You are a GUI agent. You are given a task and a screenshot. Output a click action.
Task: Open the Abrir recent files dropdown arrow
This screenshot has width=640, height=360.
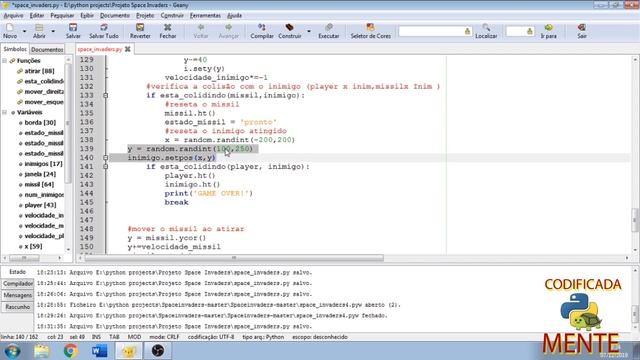click(53, 31)
